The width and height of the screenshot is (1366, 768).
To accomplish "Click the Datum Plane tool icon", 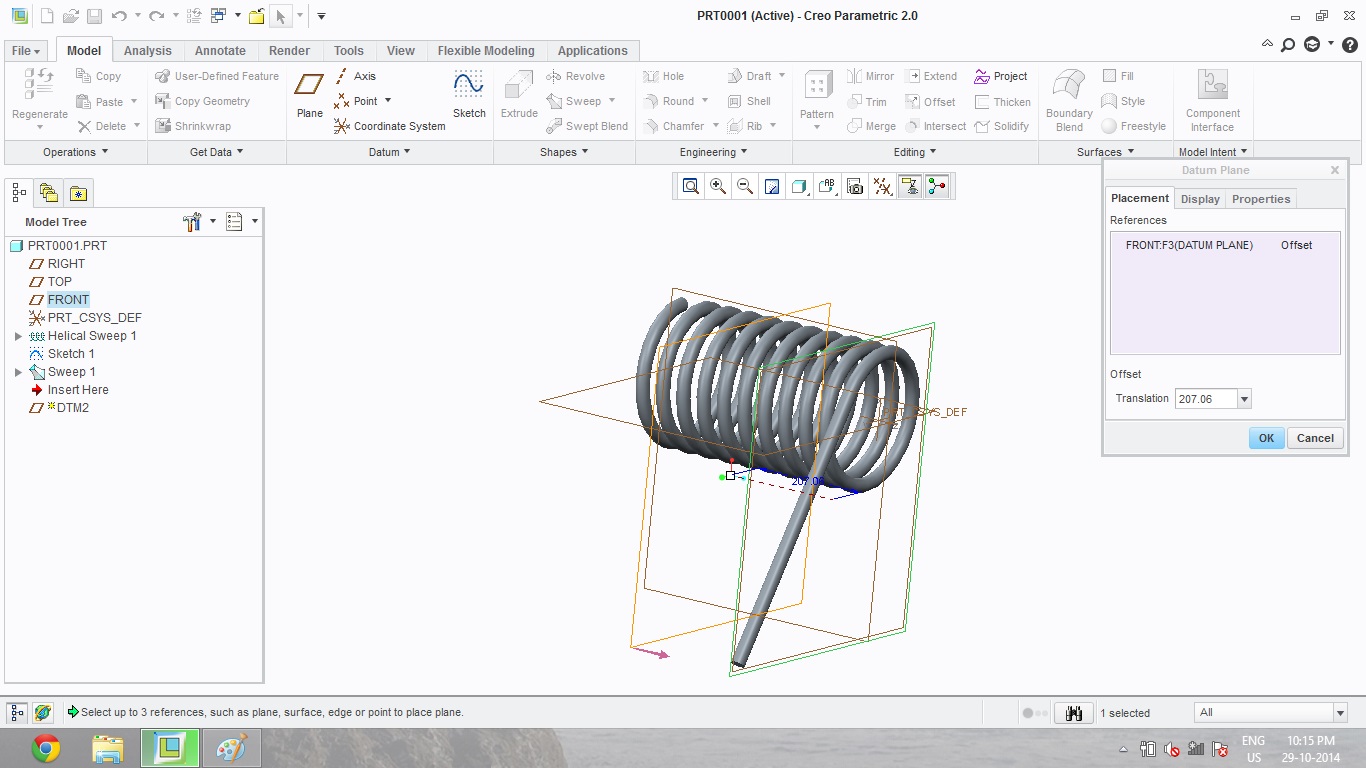I will tap(310, 94).
